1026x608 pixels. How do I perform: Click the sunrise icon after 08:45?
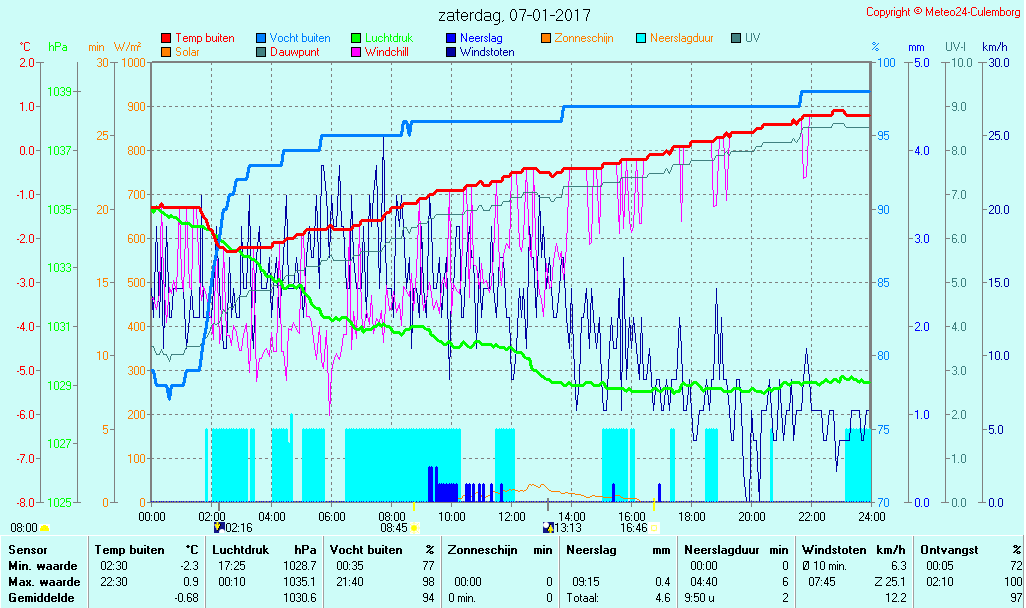tap(413, 527)
